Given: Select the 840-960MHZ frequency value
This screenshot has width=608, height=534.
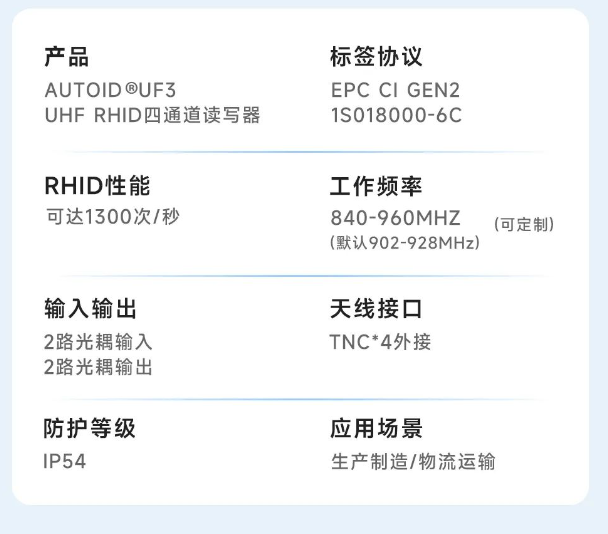Looking at the screenshot, I should 395,218.
